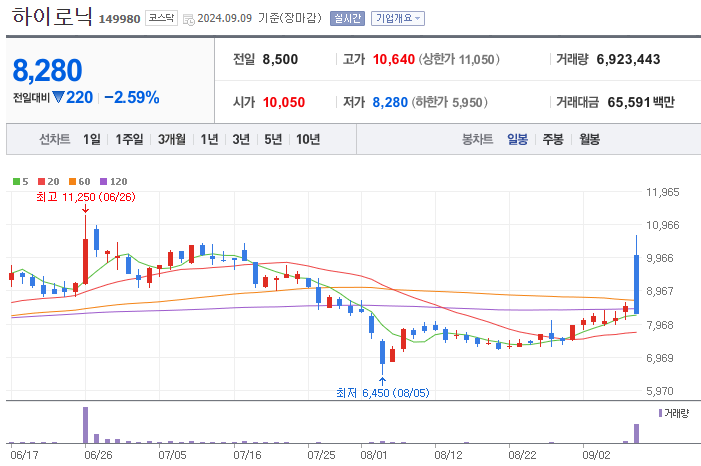Click the orange 60-day moving average swatch
Viewport: 701px width, 466px height.
click(x=72, y=182)
